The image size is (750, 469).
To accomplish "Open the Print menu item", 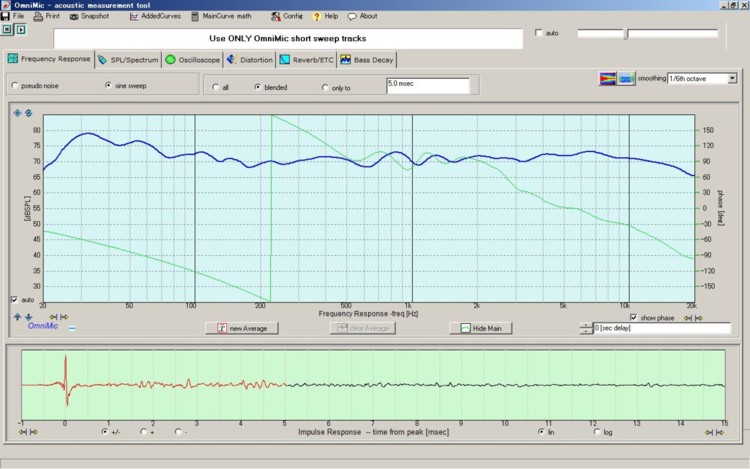I will point(47,16).
